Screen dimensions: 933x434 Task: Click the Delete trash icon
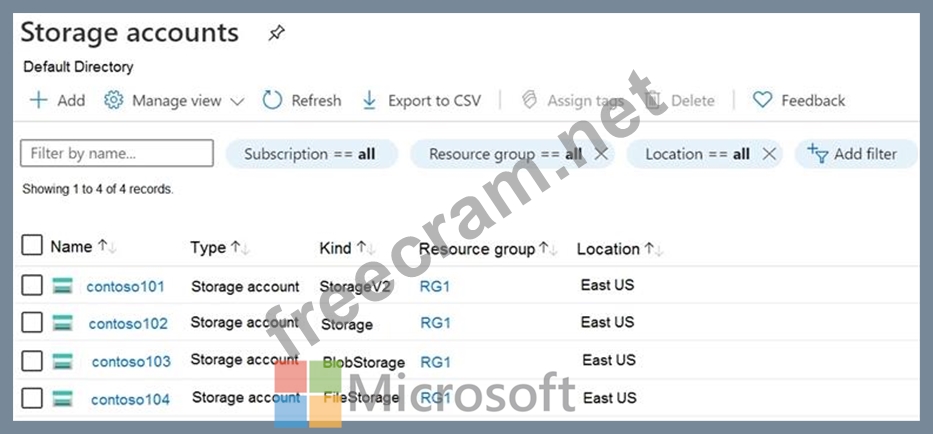(653, 100)
